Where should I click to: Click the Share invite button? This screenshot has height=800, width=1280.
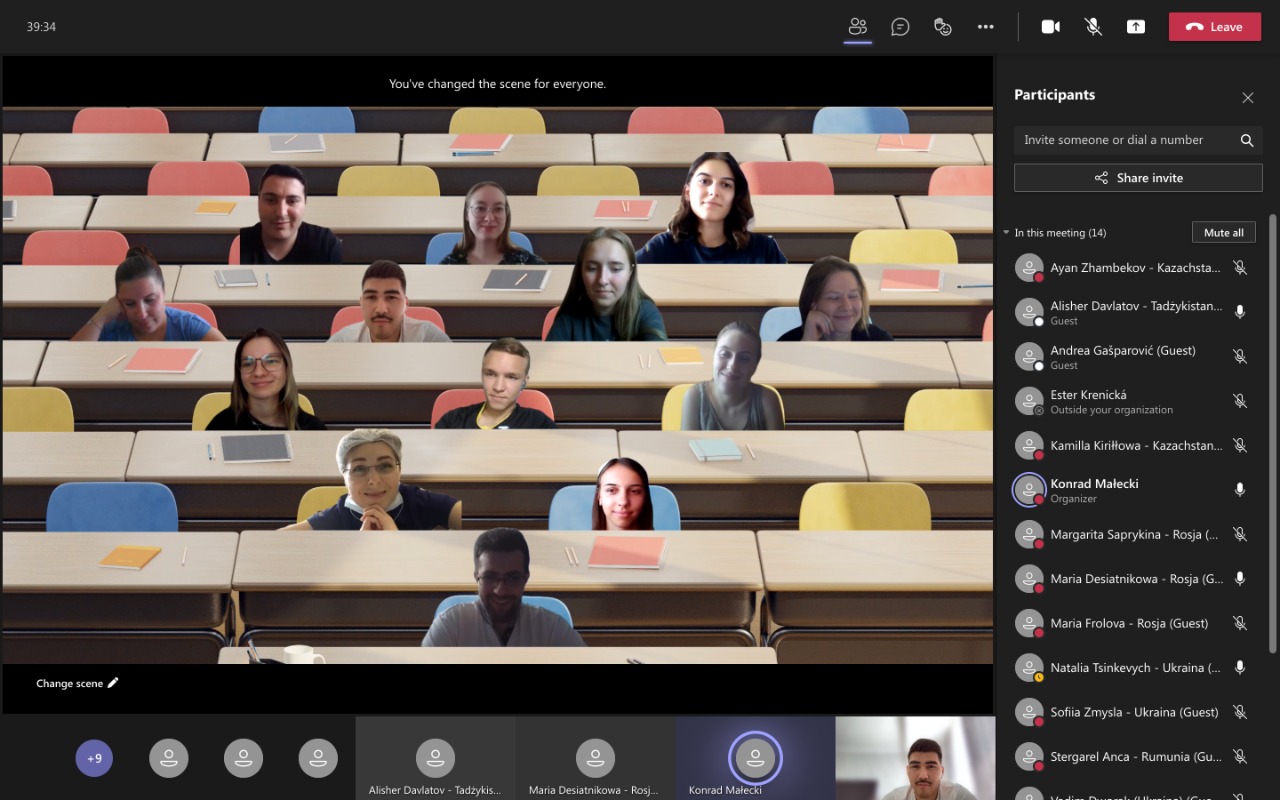pyautogui.click(x=1138, y=178)
